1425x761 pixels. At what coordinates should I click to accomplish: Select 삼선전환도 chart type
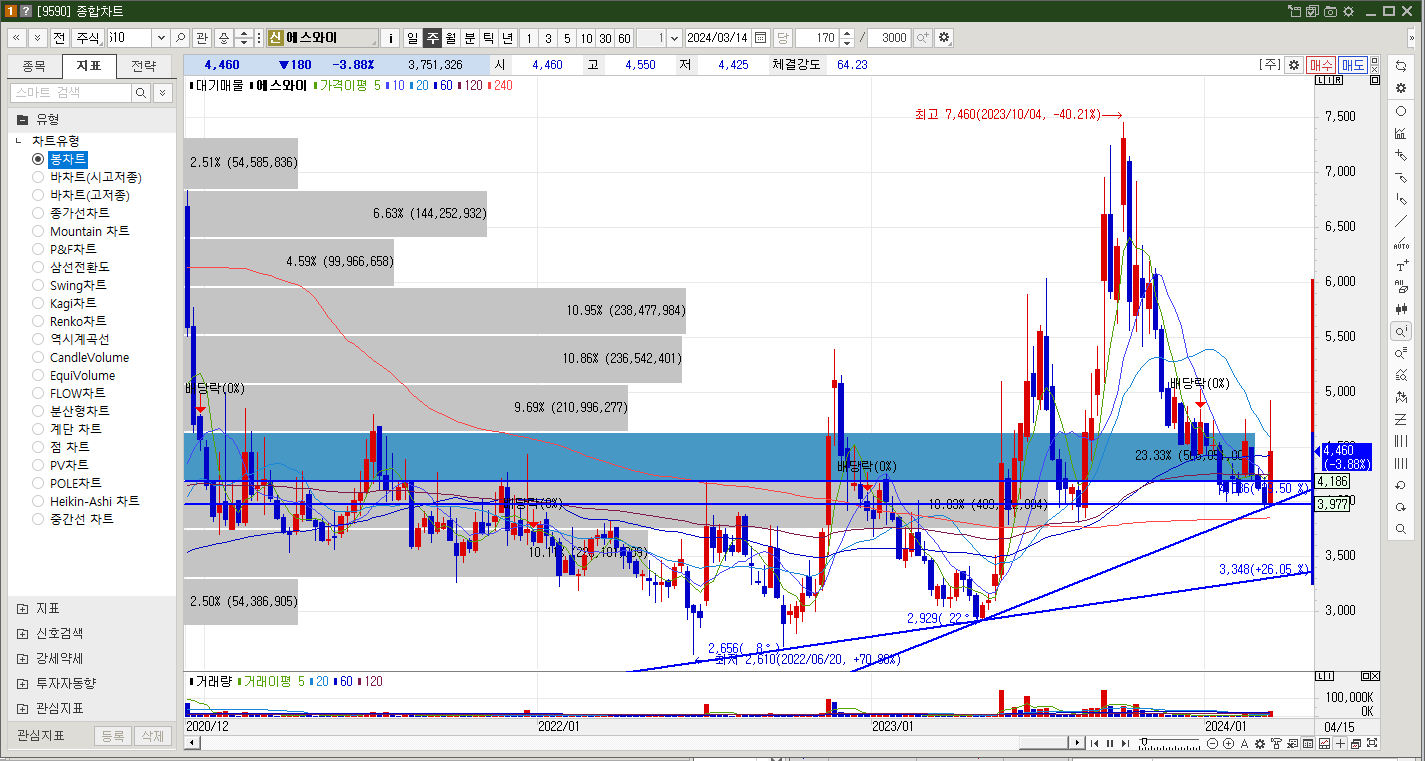(x=38, y=267)
